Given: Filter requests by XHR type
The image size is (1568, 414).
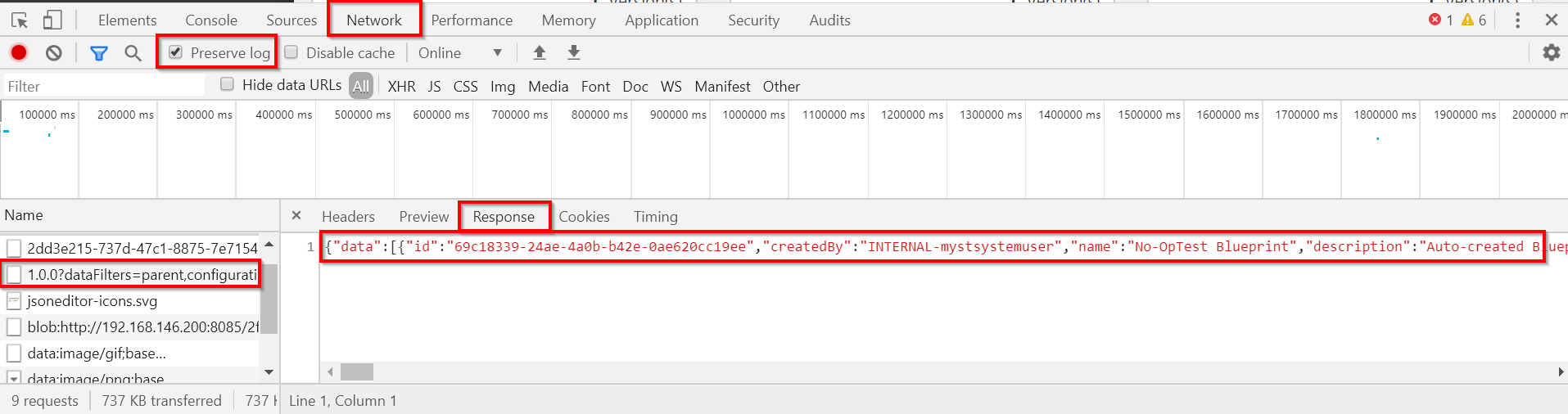Looking at the screenshot, I should pos(401,86).
